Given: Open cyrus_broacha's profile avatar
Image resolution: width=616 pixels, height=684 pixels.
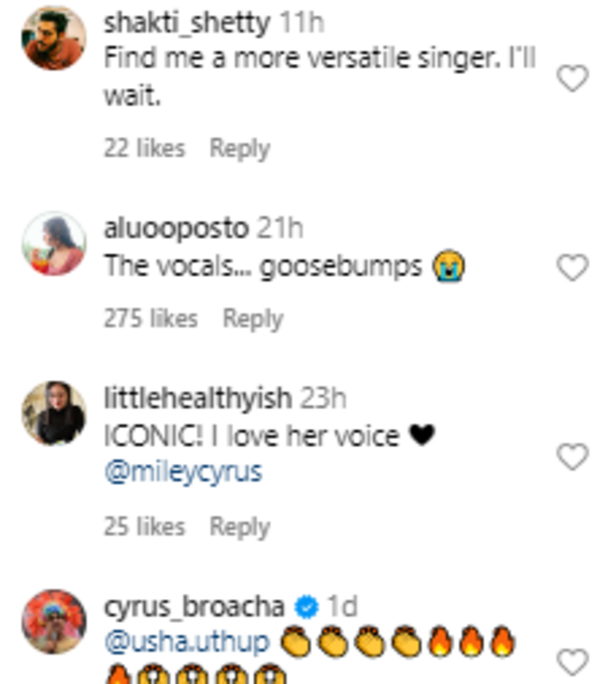Looking at the screenshot, I should [x=54, y=622].
